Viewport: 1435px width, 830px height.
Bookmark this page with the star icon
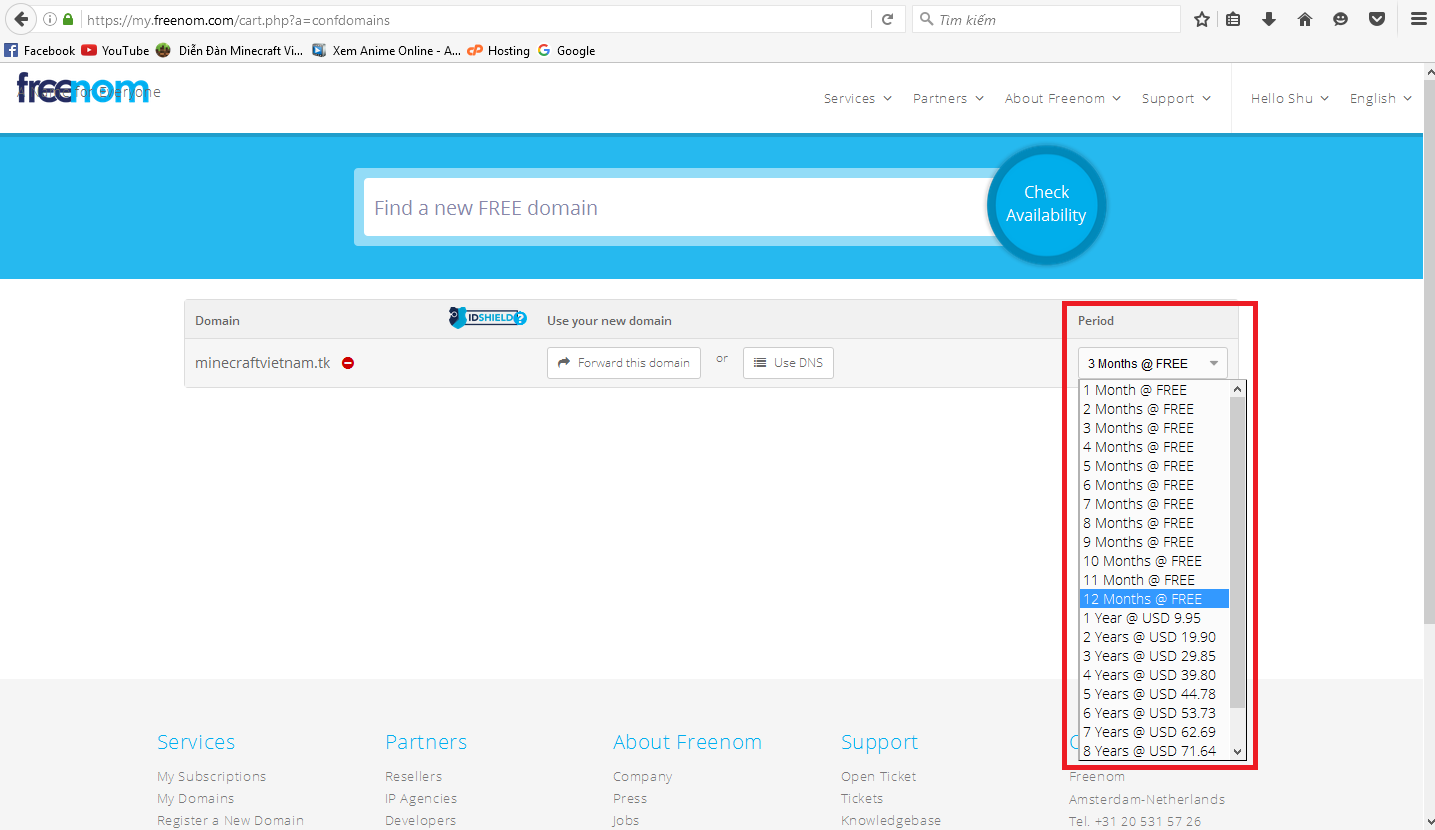pyautogui.click(x=1202, y=19)
